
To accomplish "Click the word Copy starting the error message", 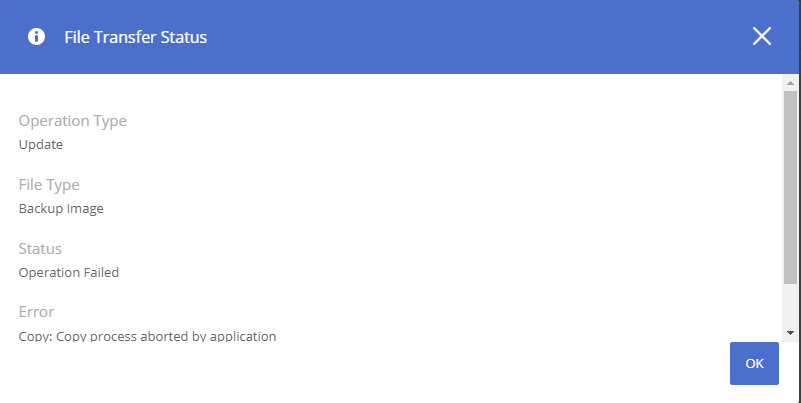I will pyautogui.click(x=34, y=336).
